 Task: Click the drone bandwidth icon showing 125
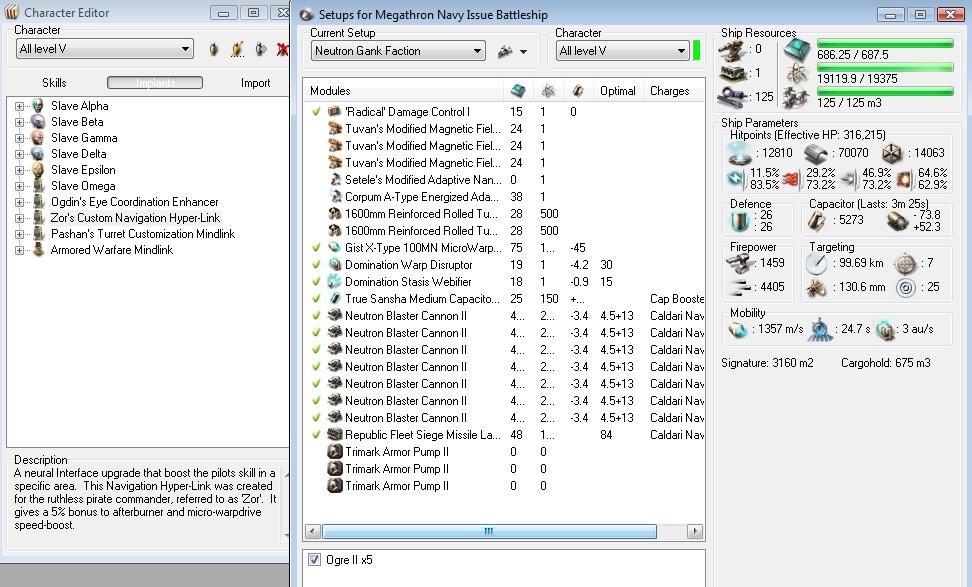pos(733,97)
